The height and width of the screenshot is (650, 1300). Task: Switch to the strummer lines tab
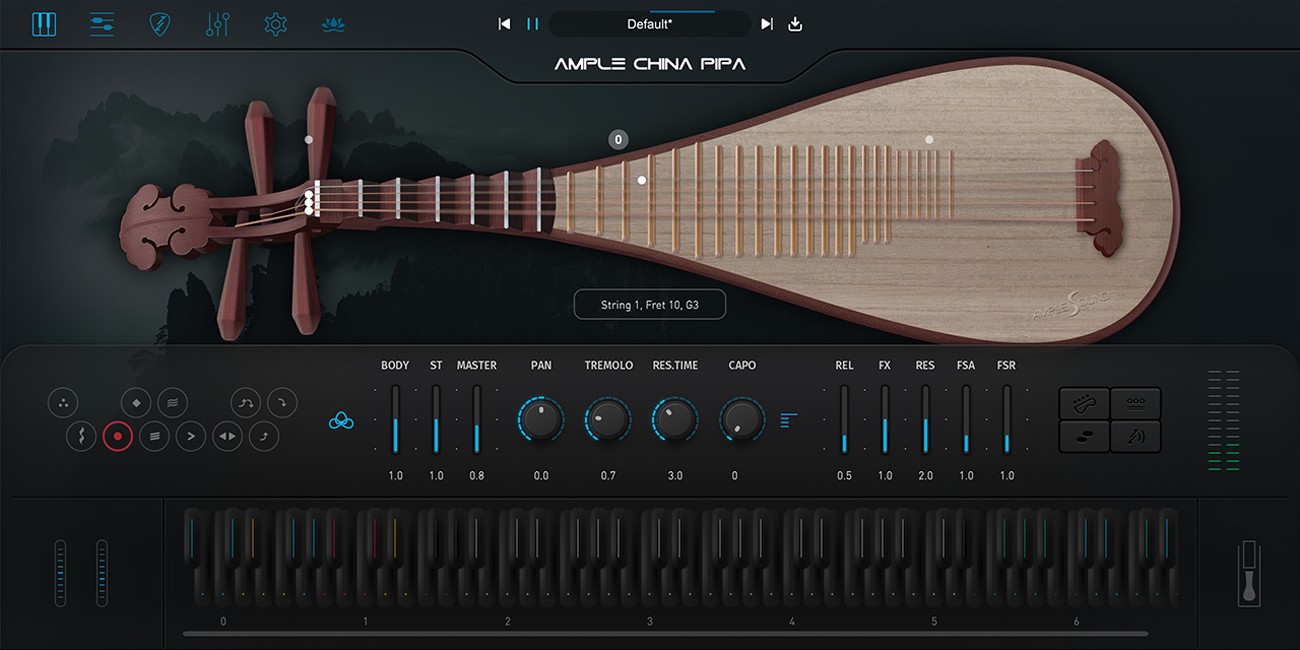(102, 24)
